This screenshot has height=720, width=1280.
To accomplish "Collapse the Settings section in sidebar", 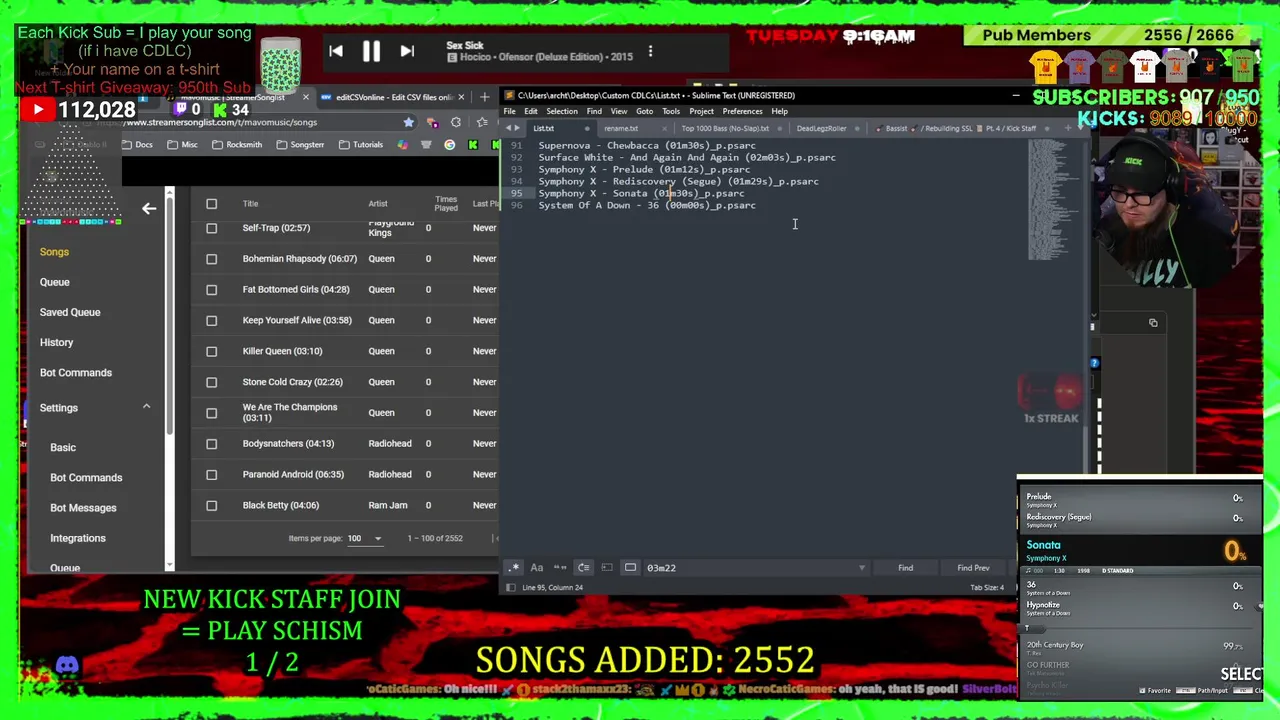I will point(146,407).
